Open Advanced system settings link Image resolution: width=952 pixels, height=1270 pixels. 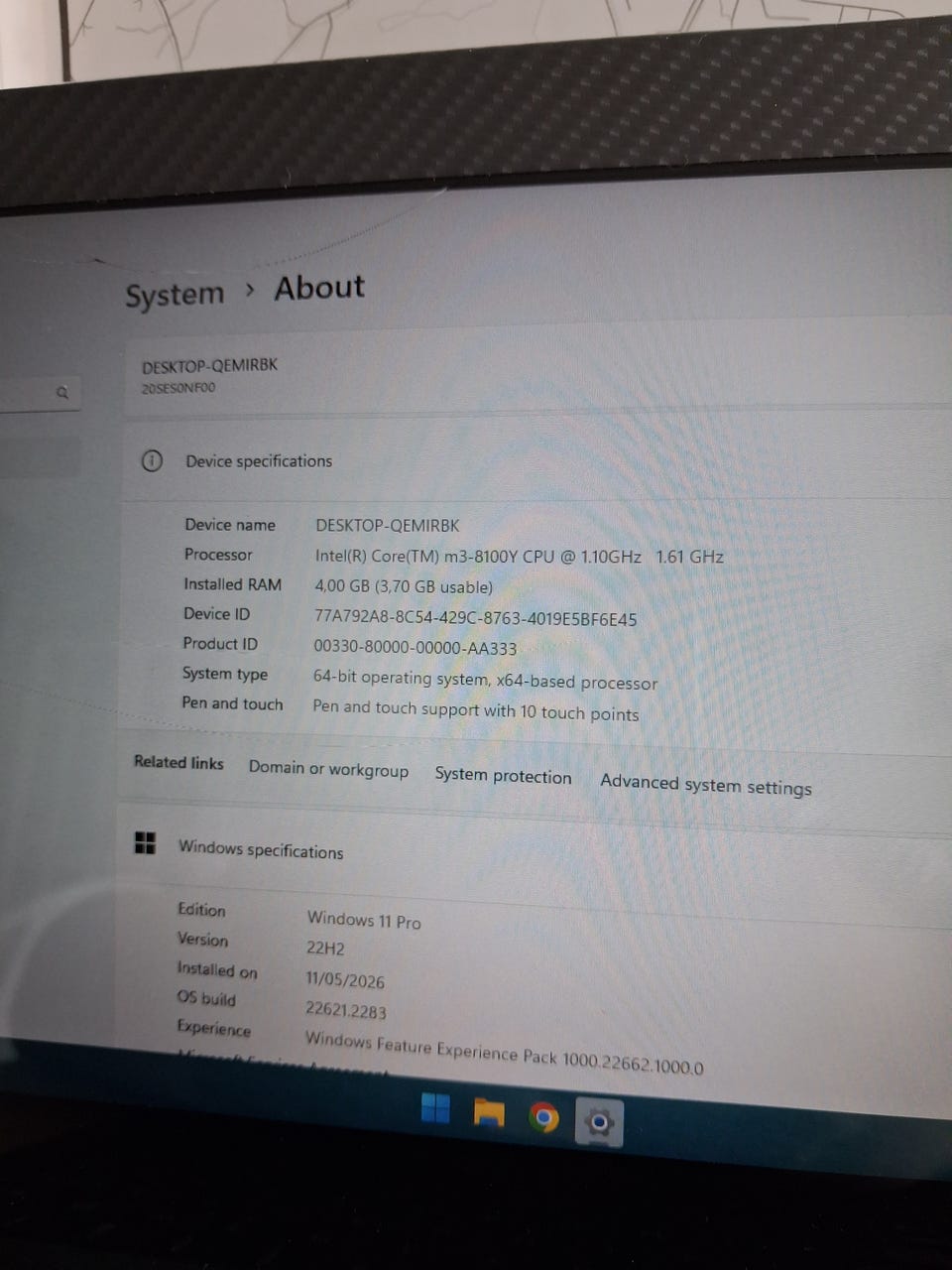[706, 785]
